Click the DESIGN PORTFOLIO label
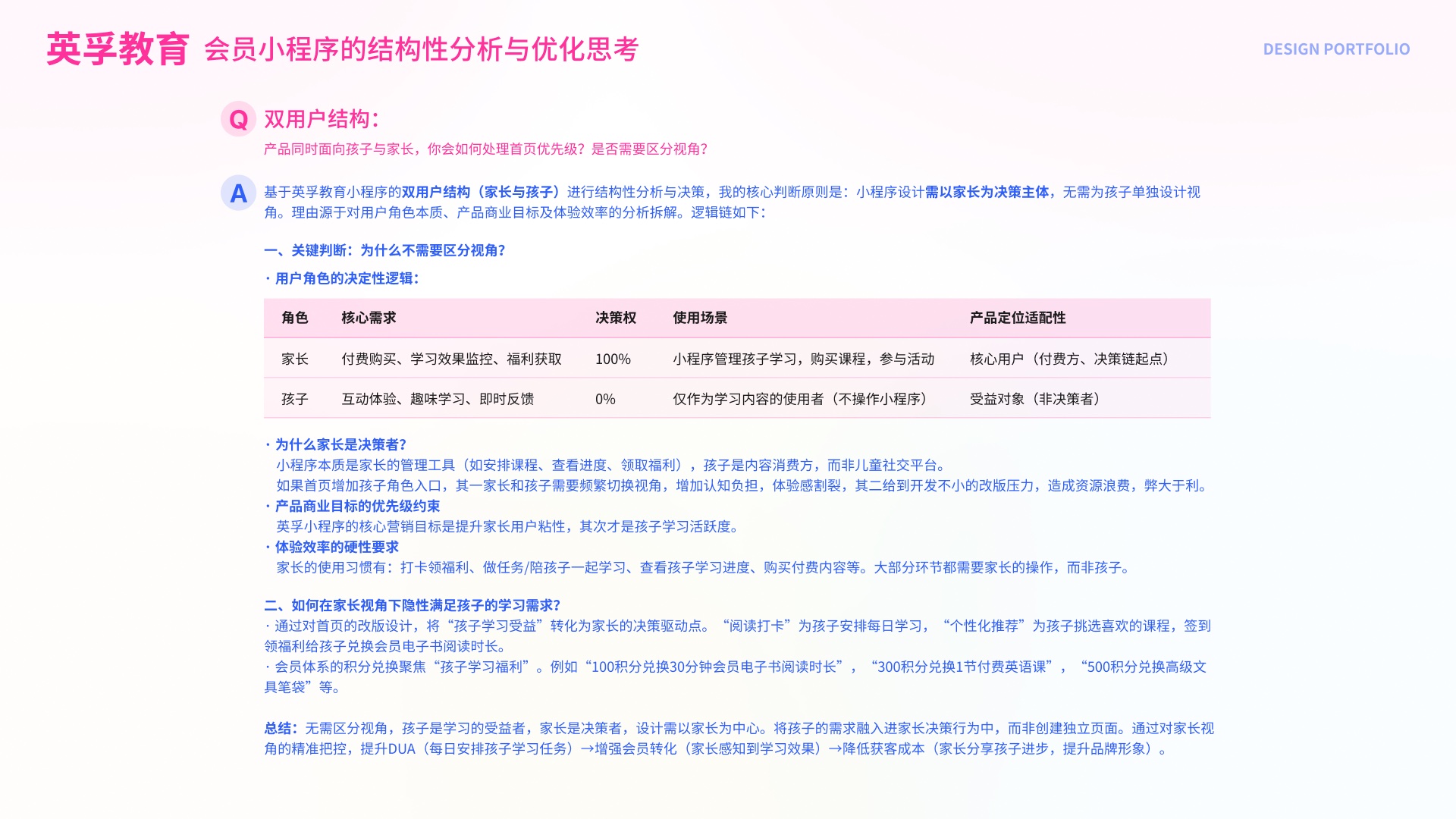The width and height of the screenshot is (1456, 819). coord(1336,49)
